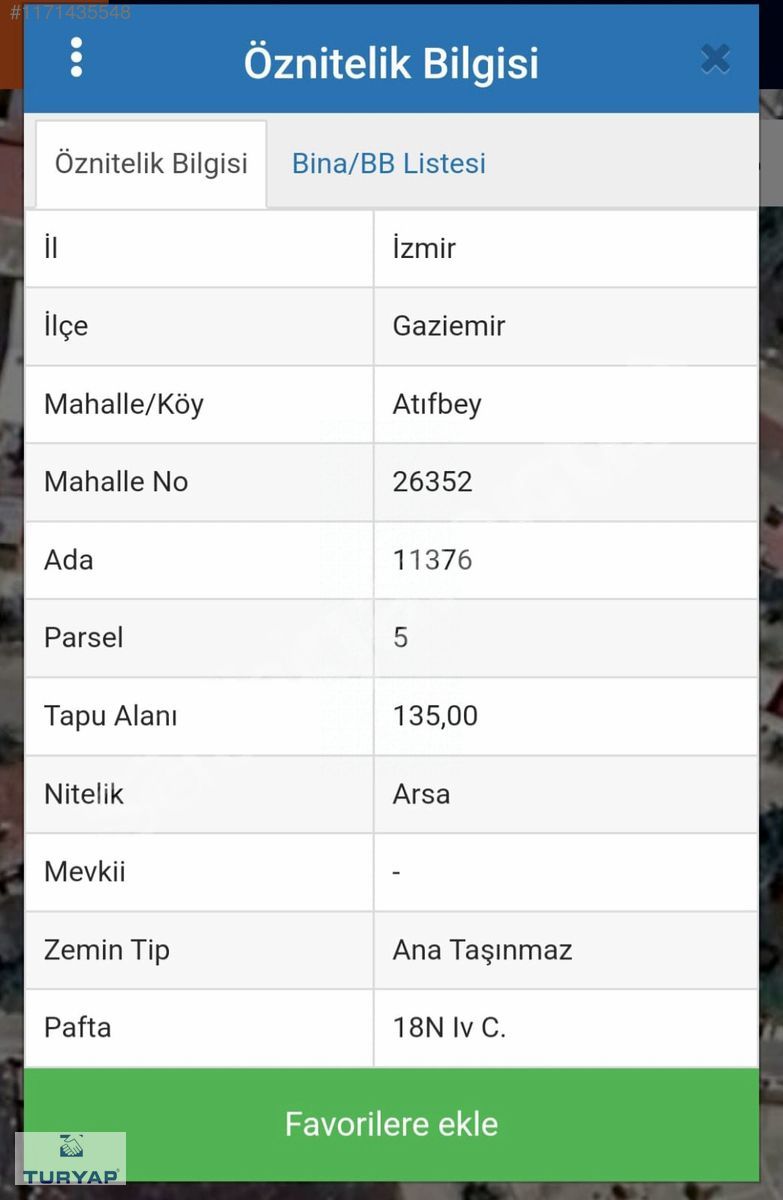Add parcel with Favorilere ekle button
This screenshot has height=1200, width=783.
click(x=391, y=1124)
